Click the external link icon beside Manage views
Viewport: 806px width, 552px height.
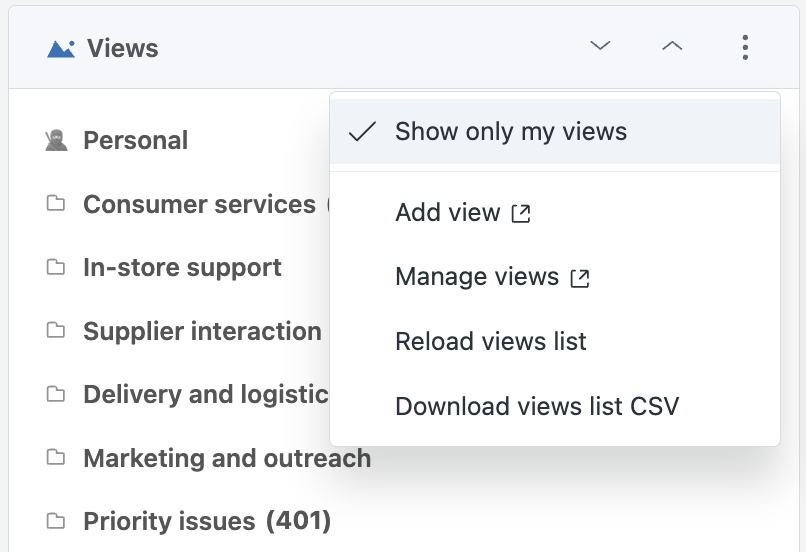click(580, 278)
